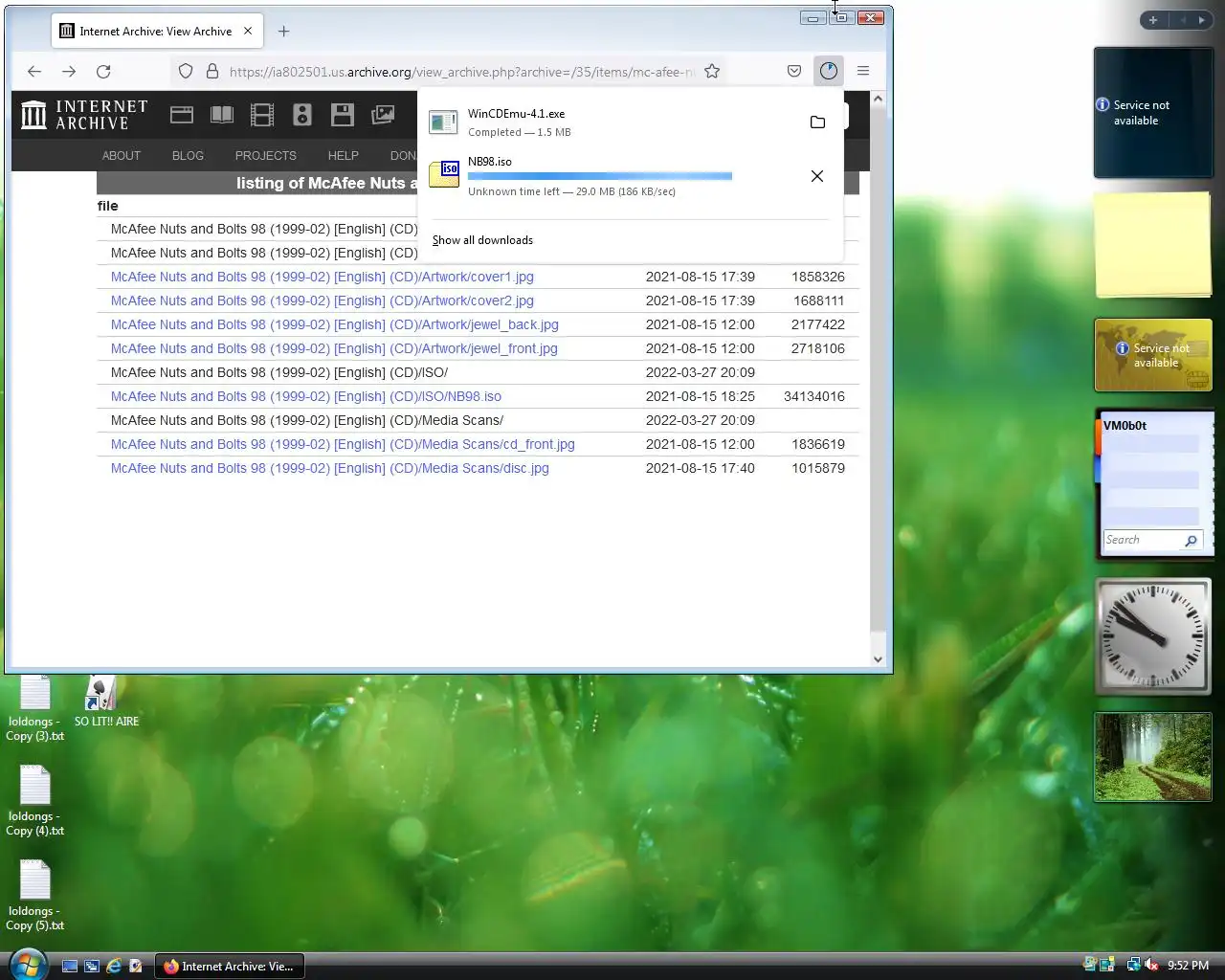The height and width of the screenshot is (980, 1225).
Task: Open the Archive images icon
Action: tap(383, 115)
